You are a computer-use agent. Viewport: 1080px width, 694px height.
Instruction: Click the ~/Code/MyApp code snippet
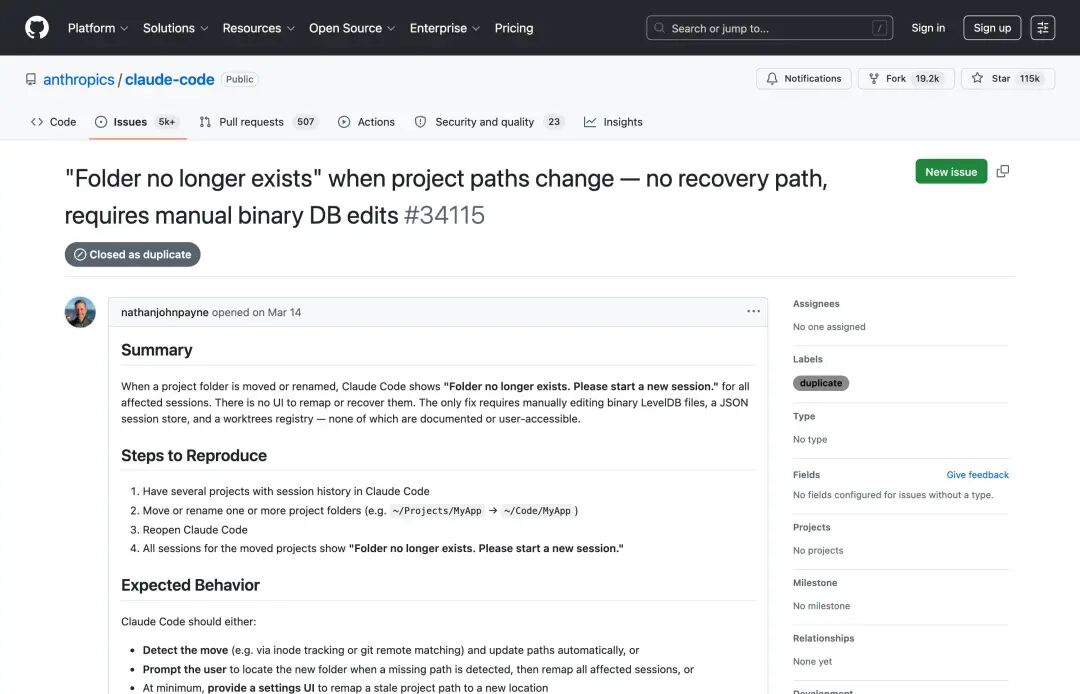pos(537,511)
